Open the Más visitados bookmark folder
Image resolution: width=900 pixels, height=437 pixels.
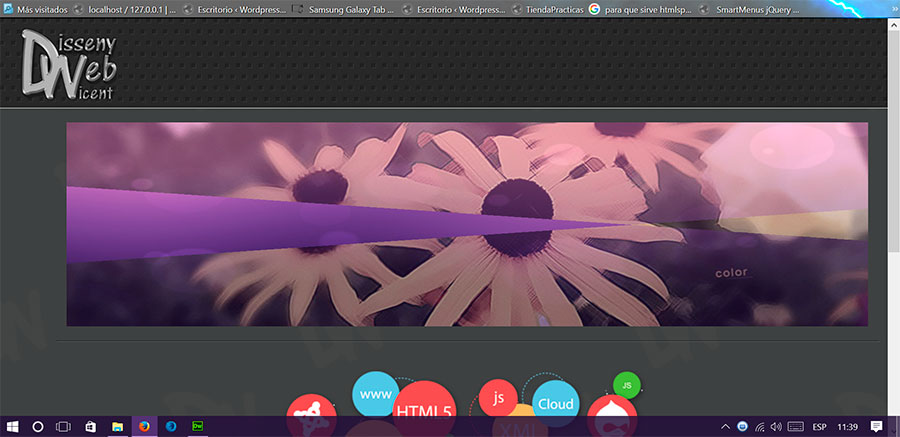[36, 9]
